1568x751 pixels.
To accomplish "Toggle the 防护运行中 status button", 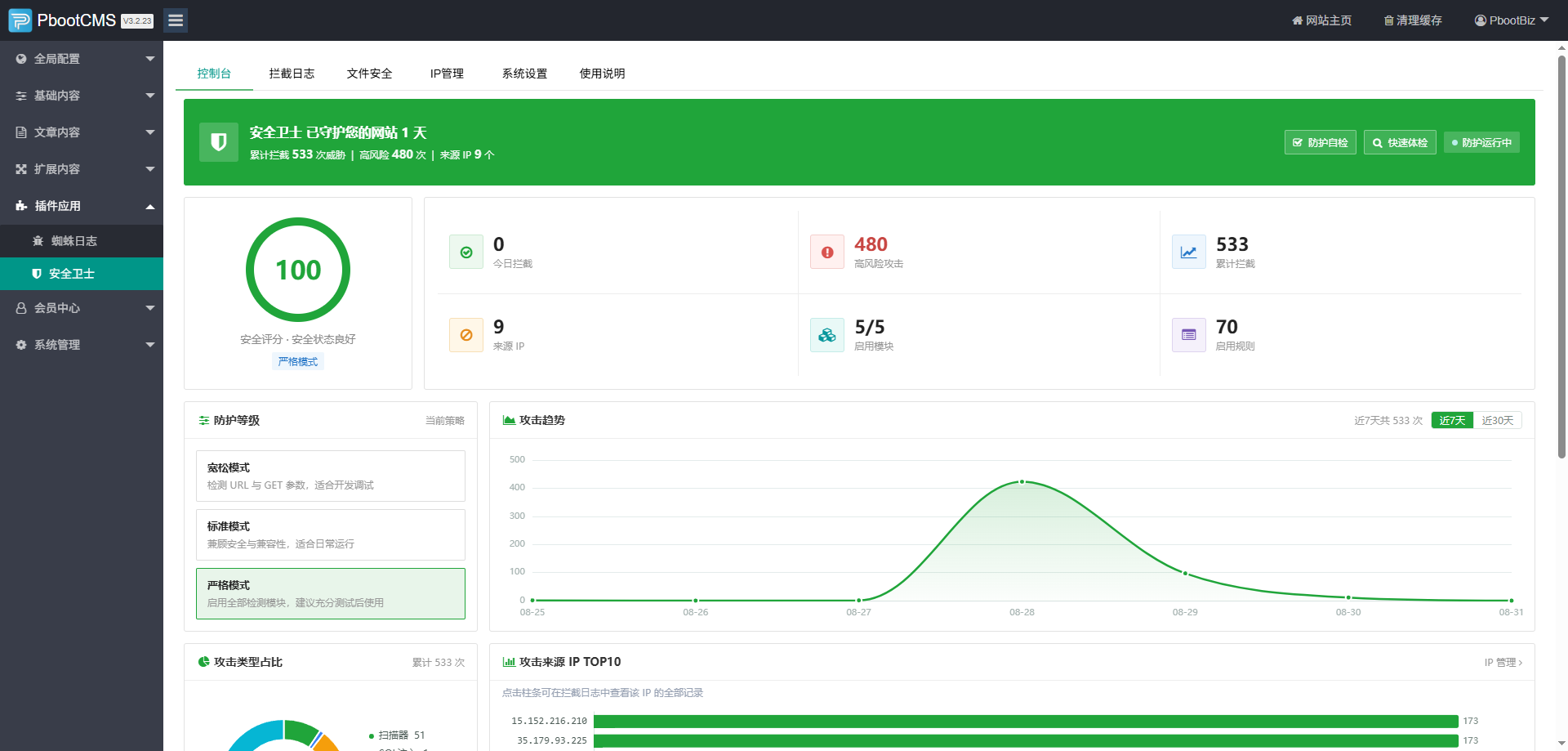I will (x=1481, y=142).
